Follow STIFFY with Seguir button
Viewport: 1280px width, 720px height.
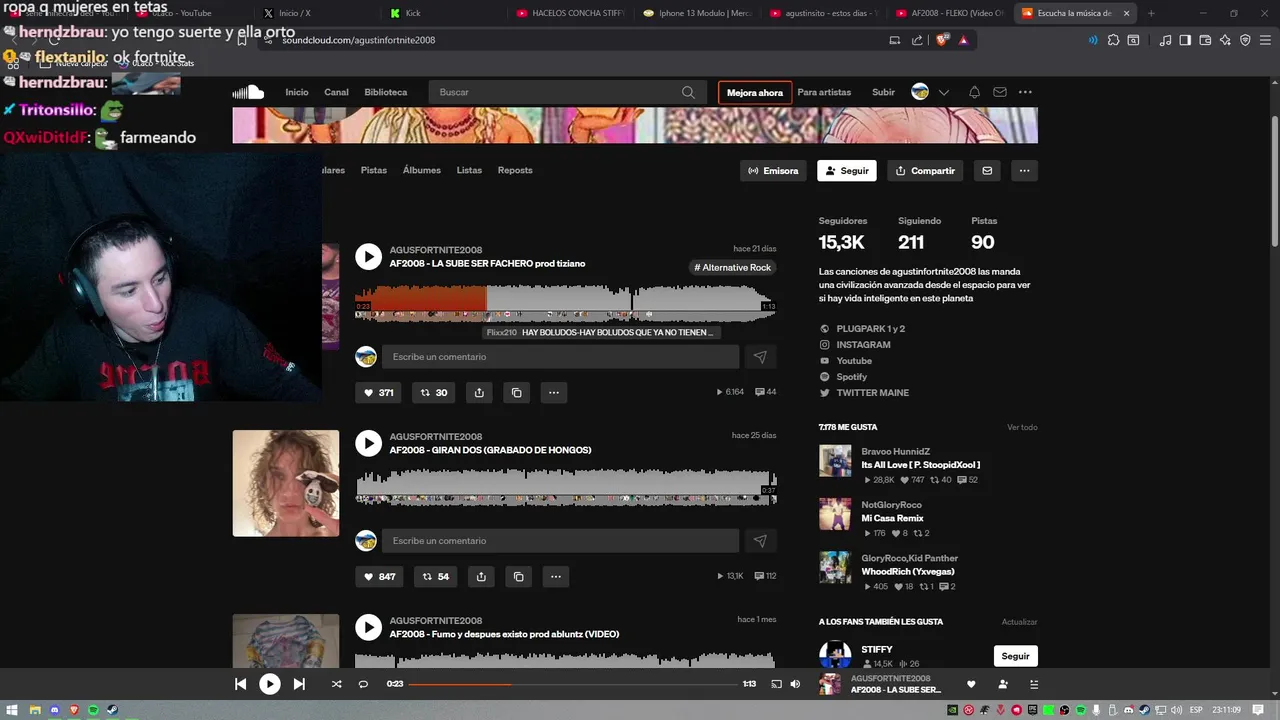tap(1016, 656)
